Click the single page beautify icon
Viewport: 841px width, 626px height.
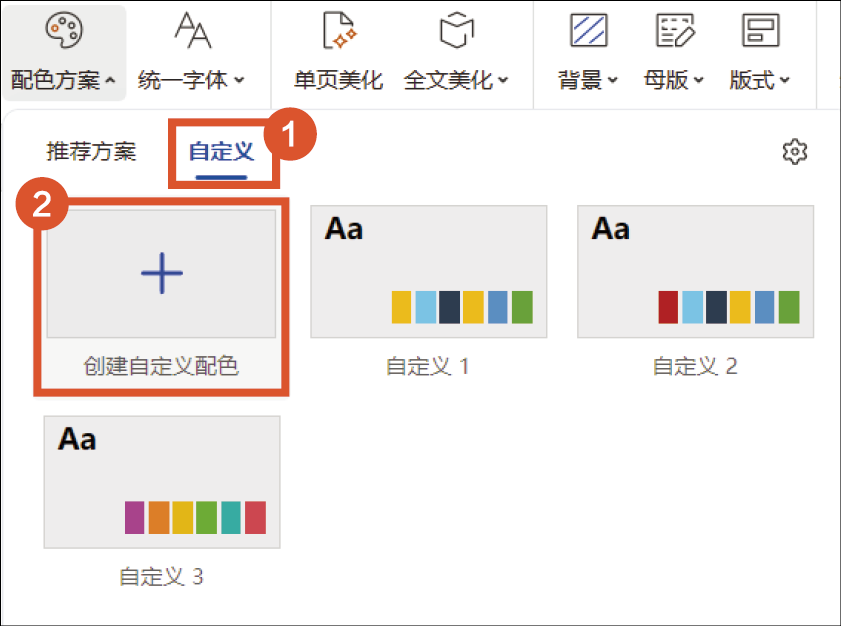(x=338, y=30)
